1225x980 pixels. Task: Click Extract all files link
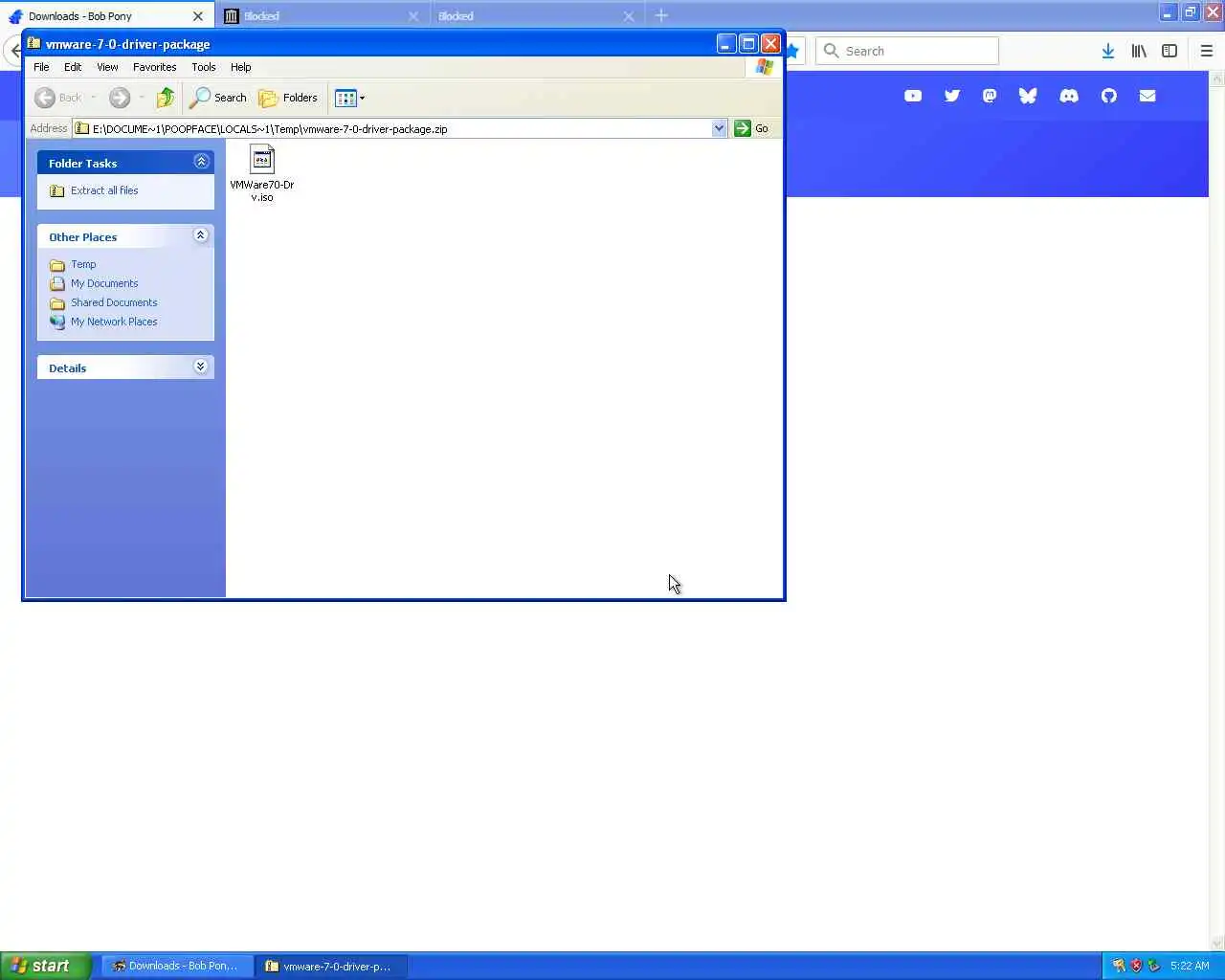tap(104, 190)
